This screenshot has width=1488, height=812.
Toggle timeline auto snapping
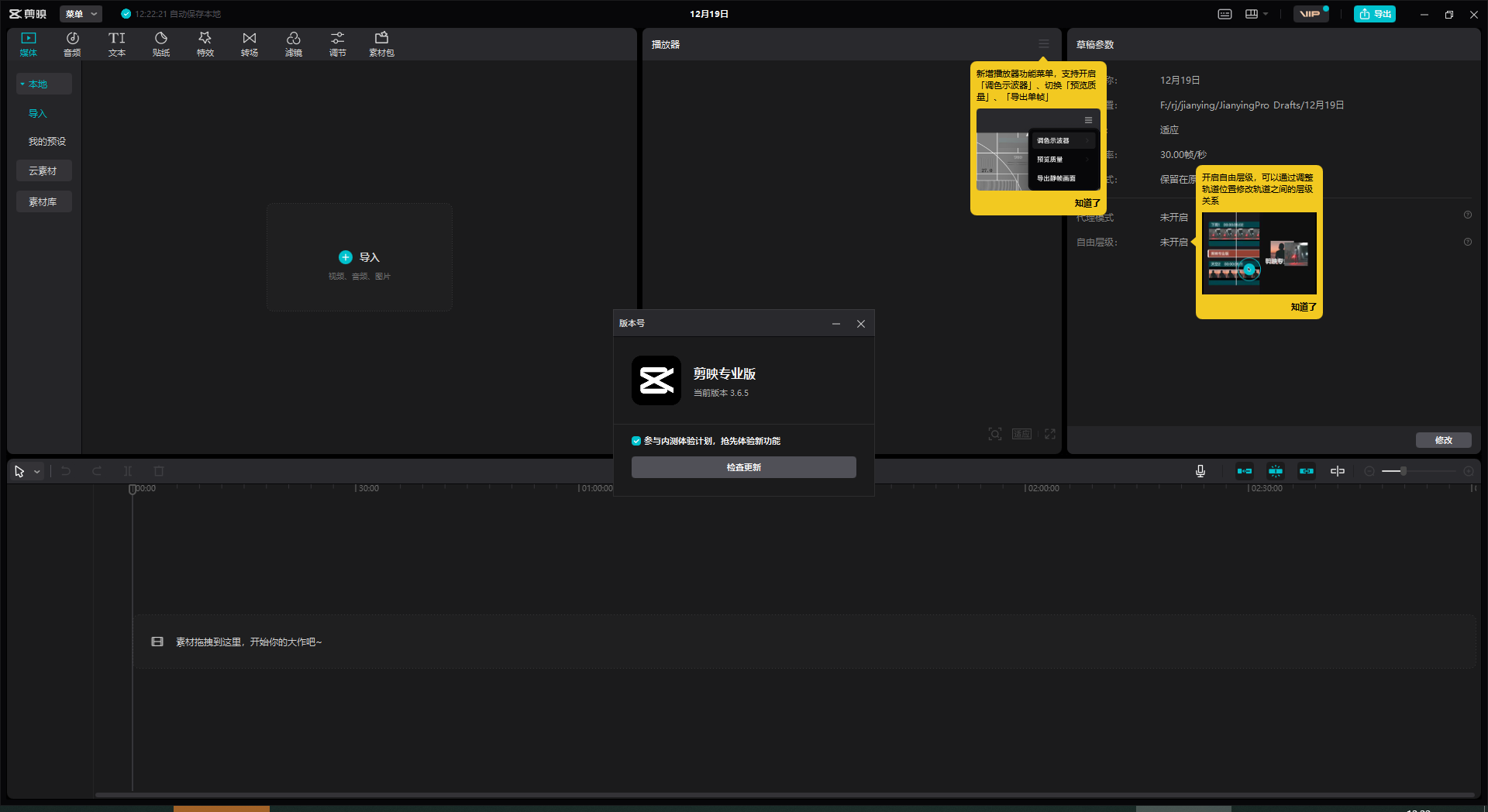[x=1276, y=471]
